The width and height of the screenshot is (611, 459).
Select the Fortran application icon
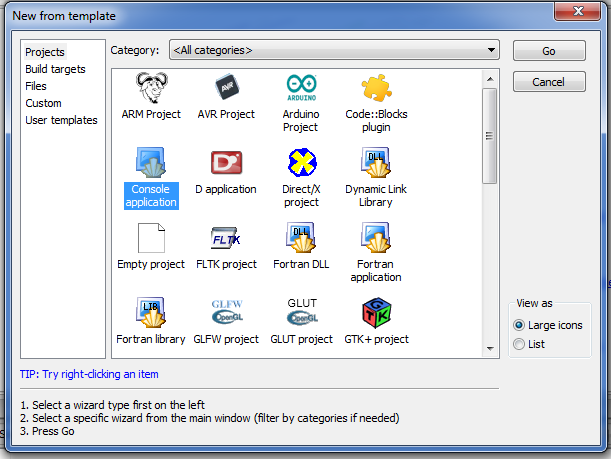pos(376,237)
